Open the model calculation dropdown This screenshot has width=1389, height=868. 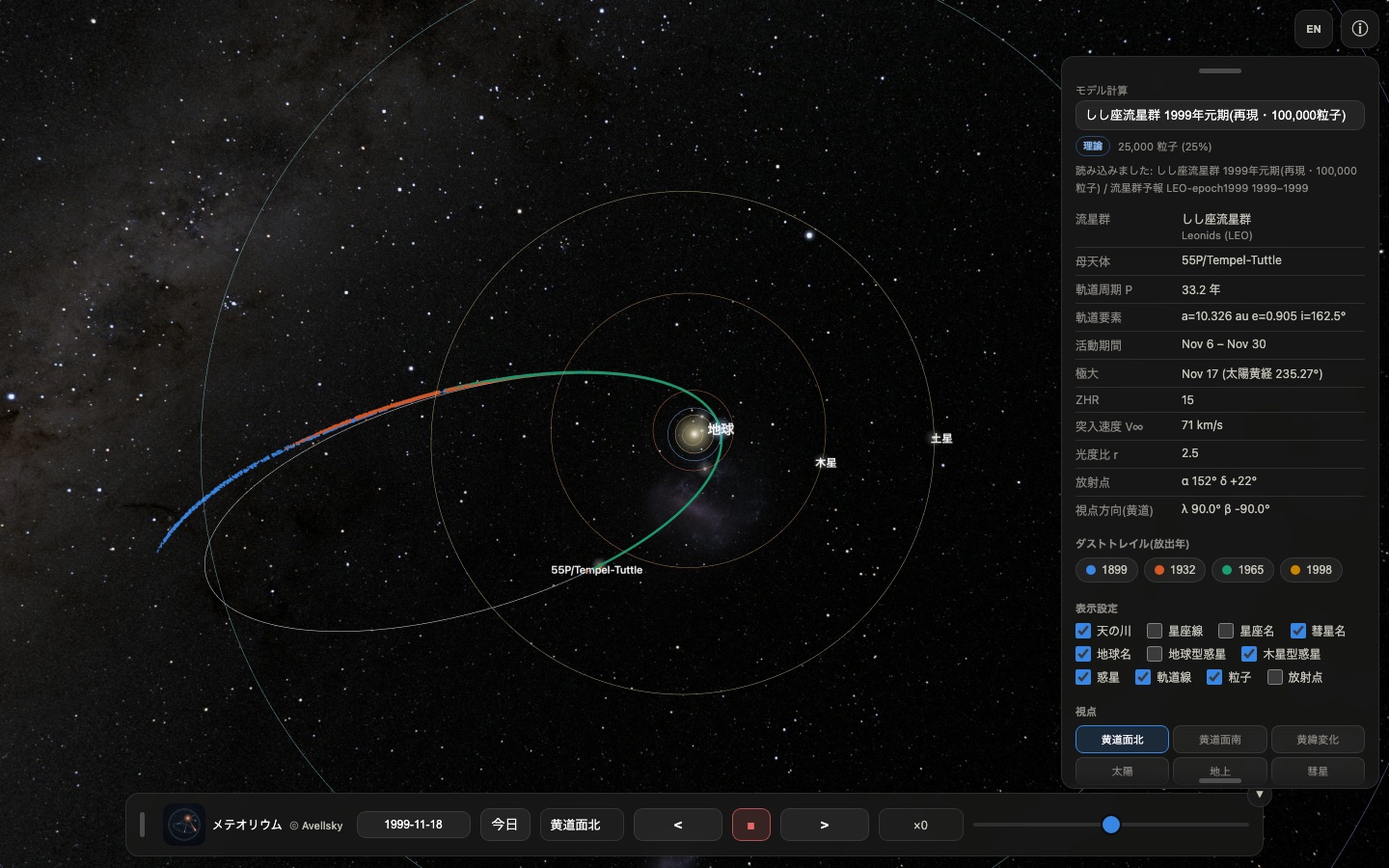tap(1219, 115)
